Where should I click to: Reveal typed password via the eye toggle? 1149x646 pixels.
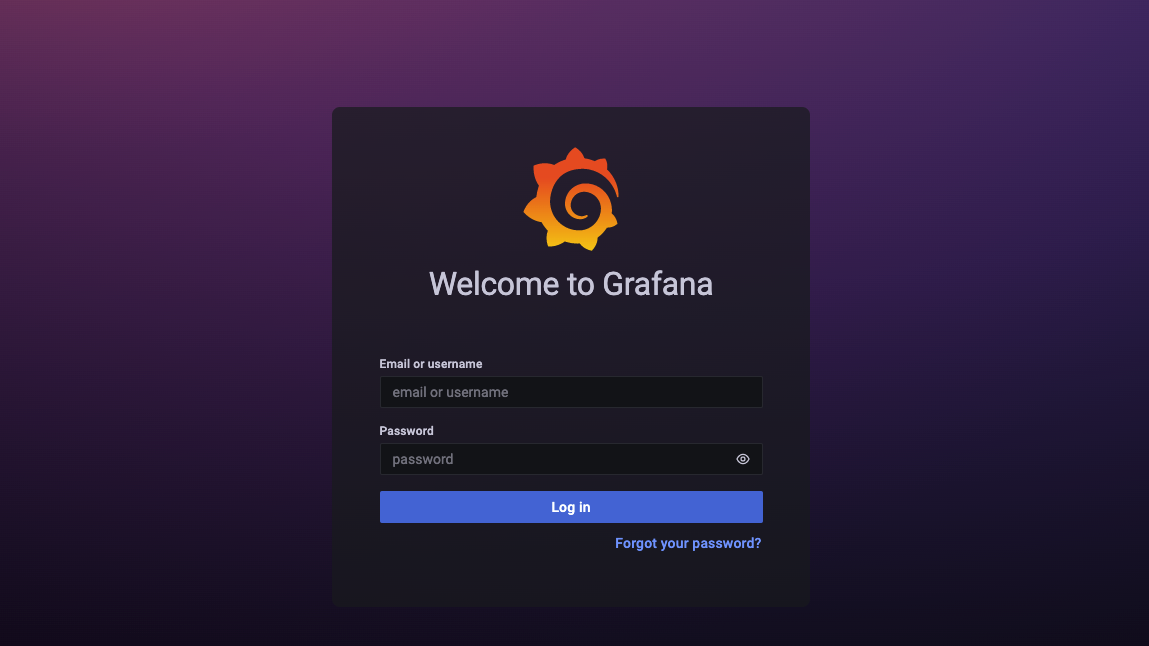pos(742,459)
